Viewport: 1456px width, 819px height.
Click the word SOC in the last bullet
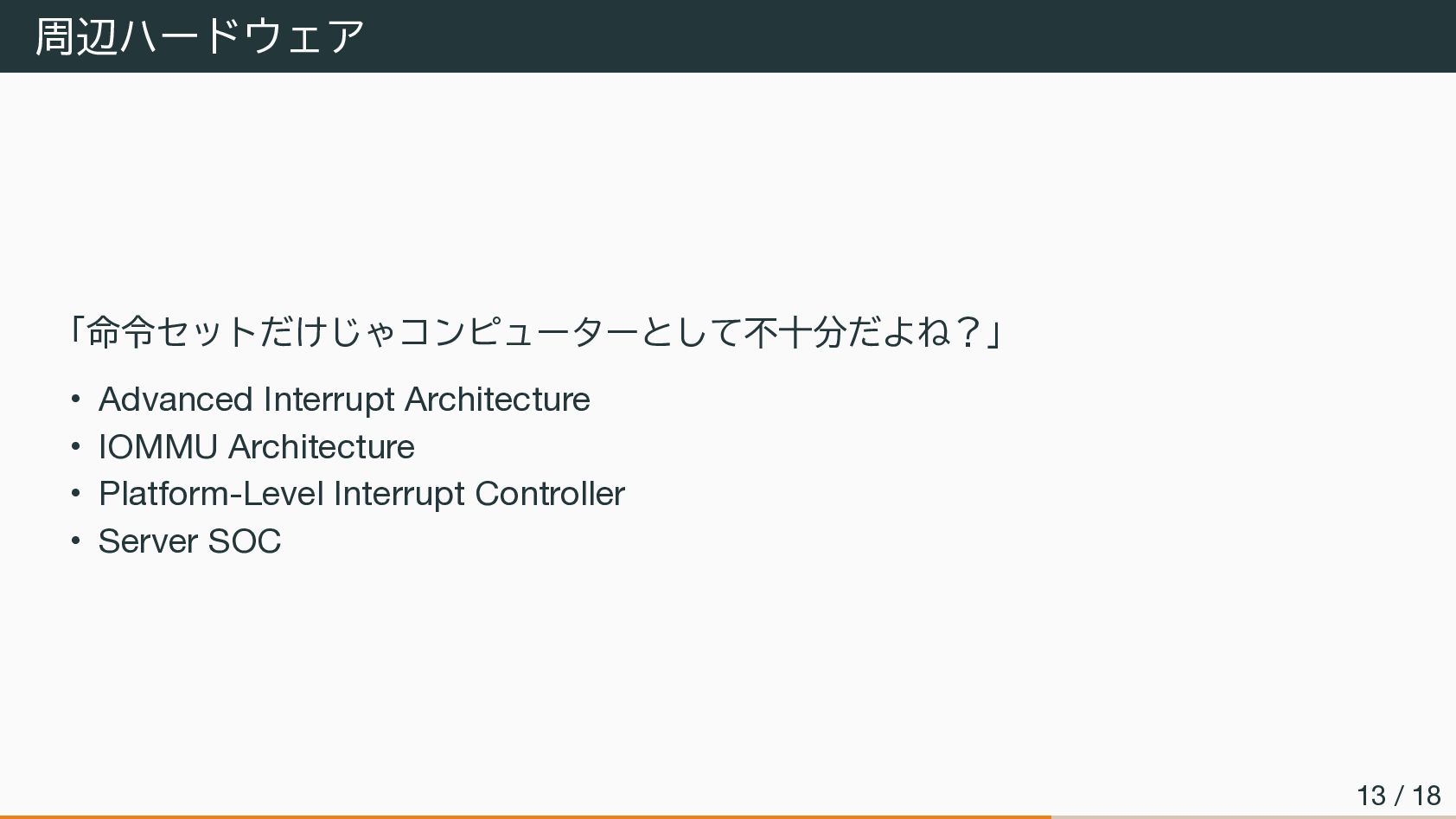[x=245, y=541]
